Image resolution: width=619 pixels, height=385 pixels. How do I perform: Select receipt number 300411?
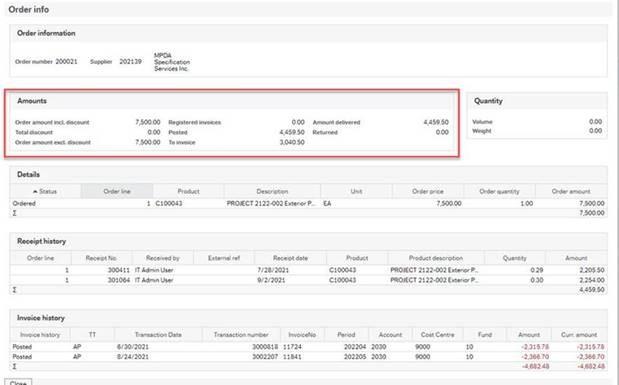pos(119,270)
